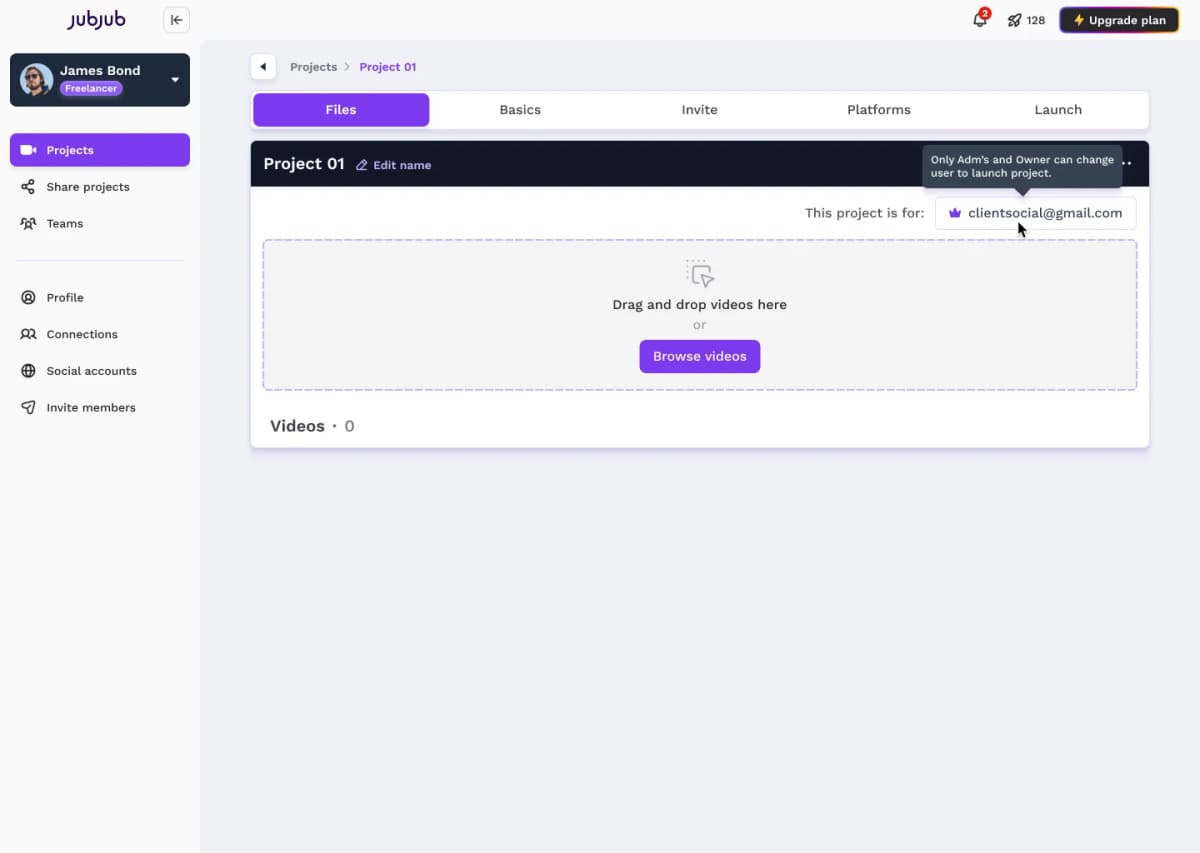Open the clientsocial@gmail.com client selector

point(1035,212)
